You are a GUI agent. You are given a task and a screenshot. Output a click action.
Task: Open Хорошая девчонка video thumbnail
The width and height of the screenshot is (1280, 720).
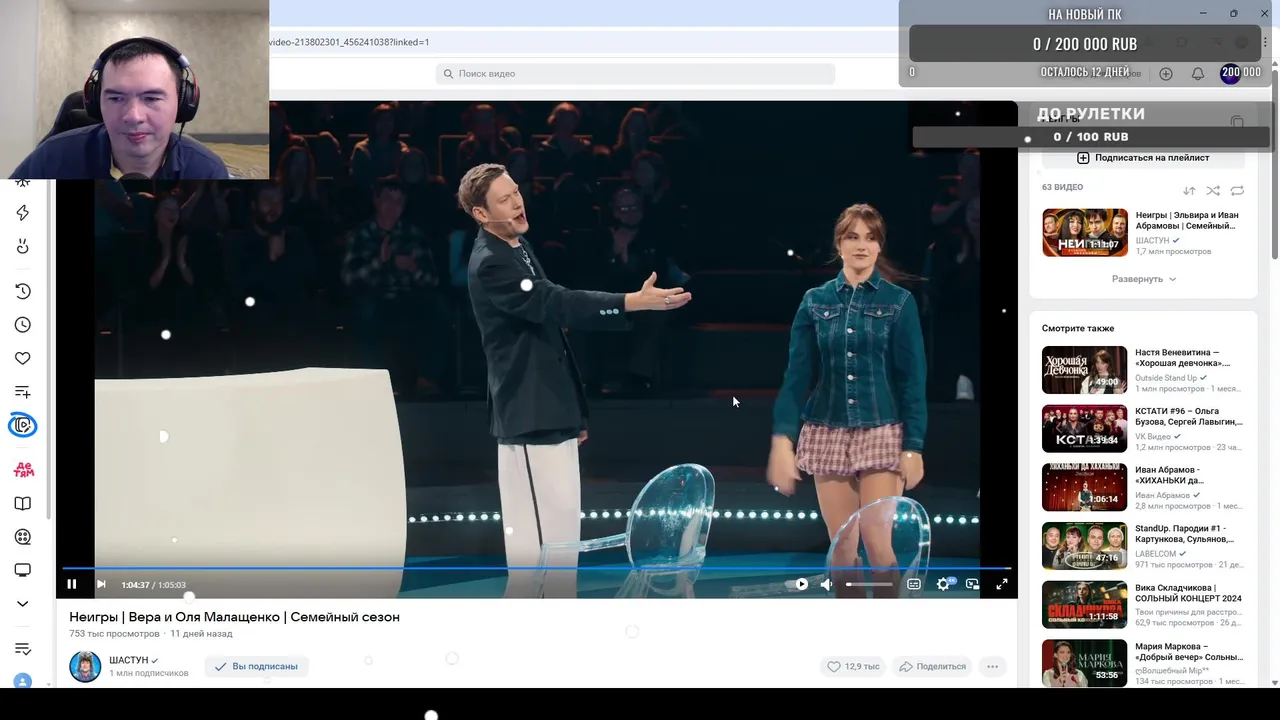tap(1085, 370)
